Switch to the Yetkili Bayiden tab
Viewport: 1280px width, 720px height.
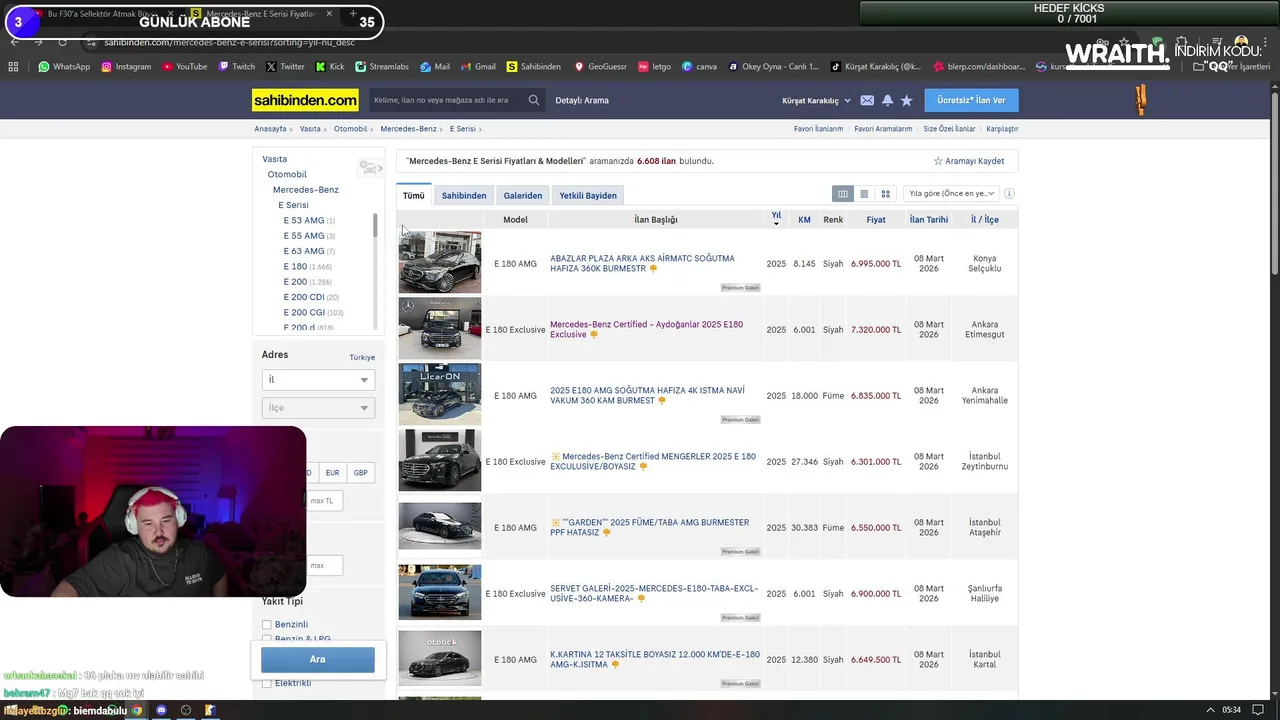588,195
